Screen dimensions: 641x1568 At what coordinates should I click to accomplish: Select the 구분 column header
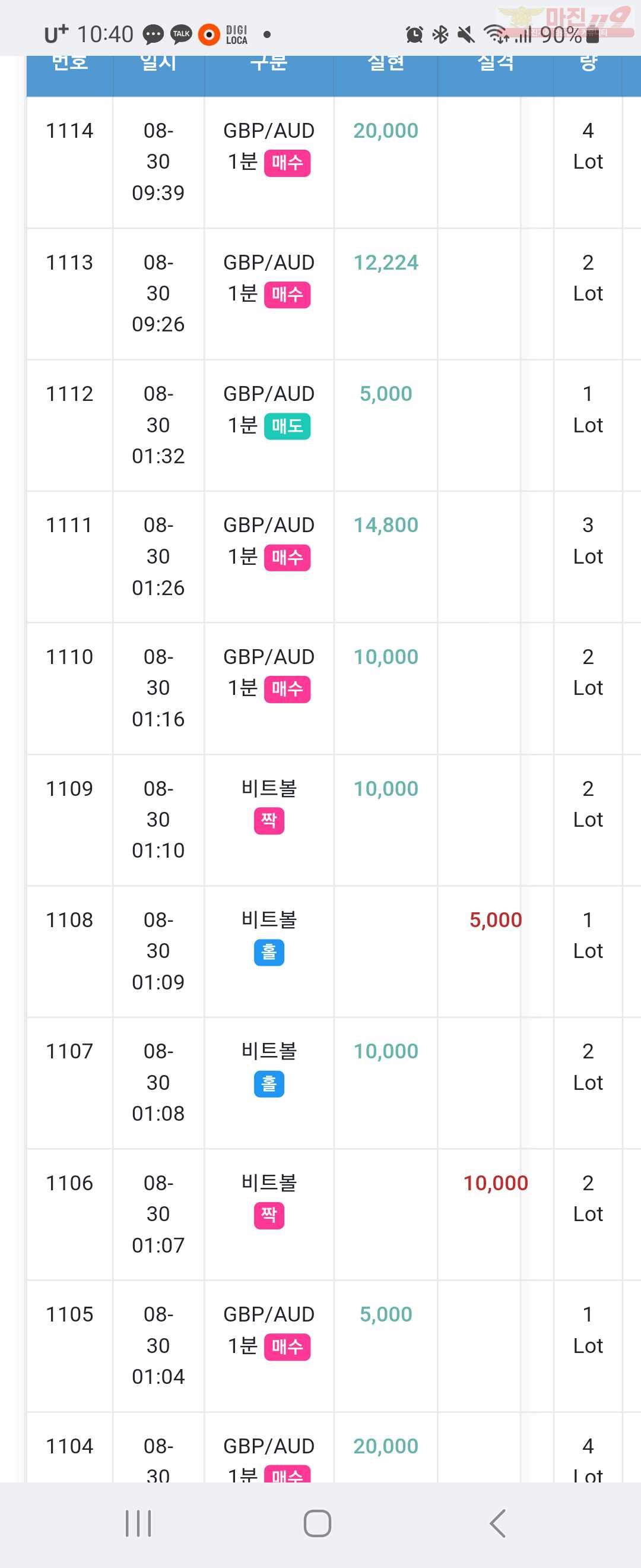(269, 62)
